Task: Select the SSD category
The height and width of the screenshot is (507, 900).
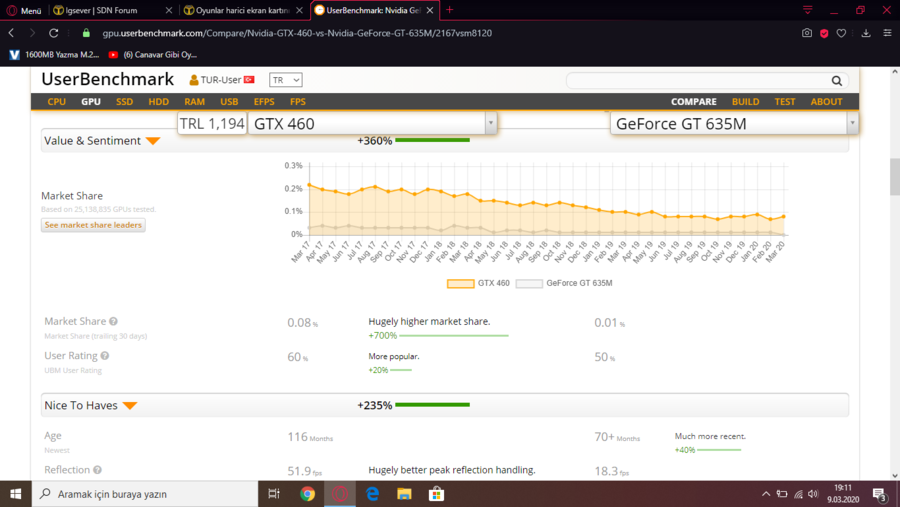Action: point(125,102)
